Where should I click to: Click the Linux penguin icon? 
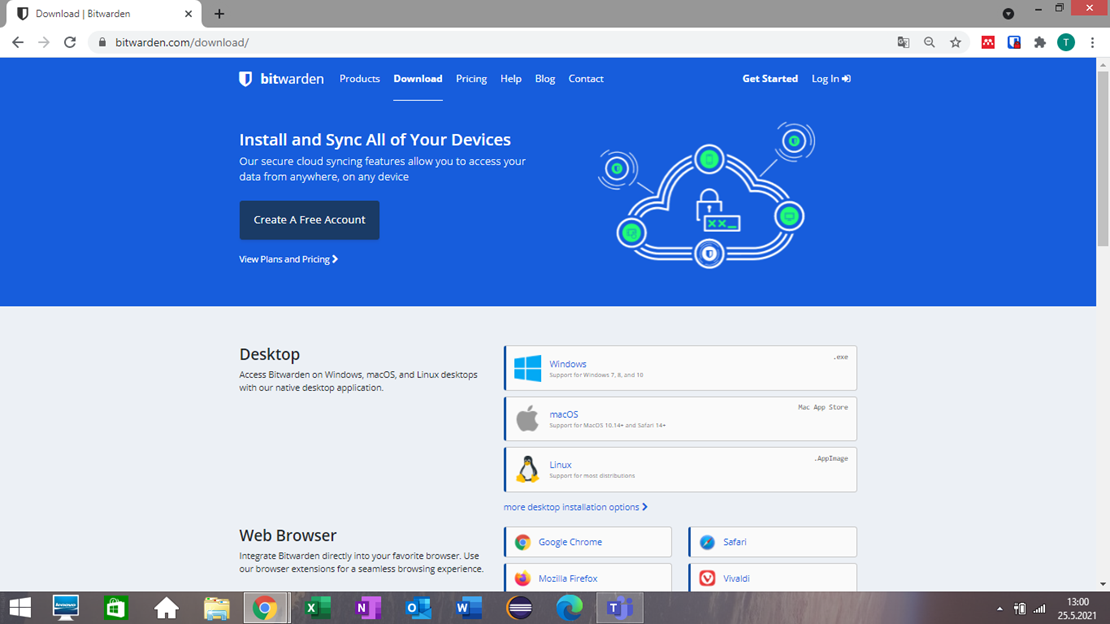(x=527, y=469)
